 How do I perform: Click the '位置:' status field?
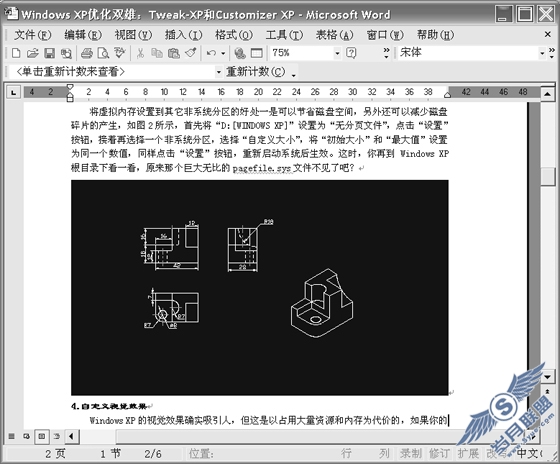coord(201,454)
